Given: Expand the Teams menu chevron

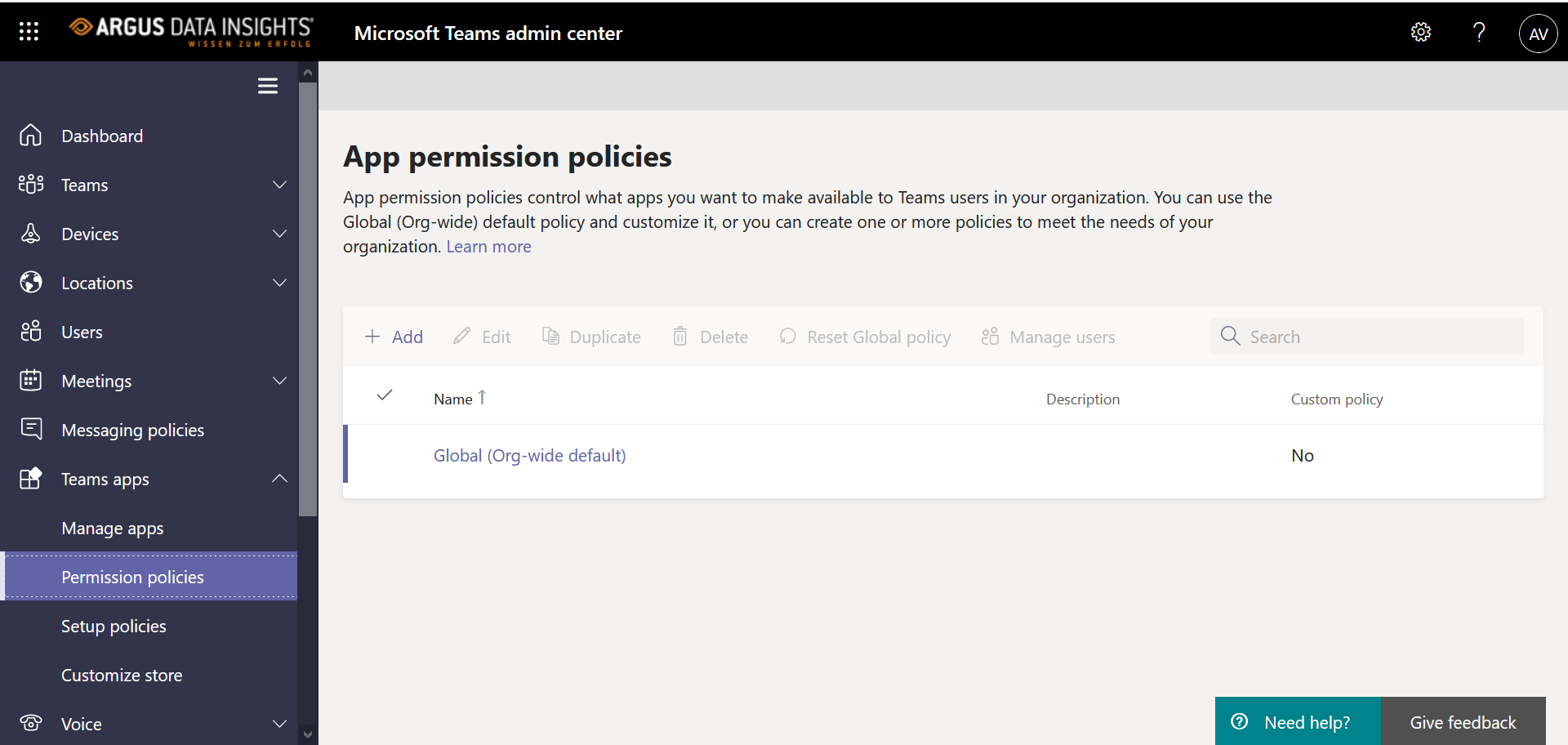Looking at the screenshot, I should tap(279, 185).
